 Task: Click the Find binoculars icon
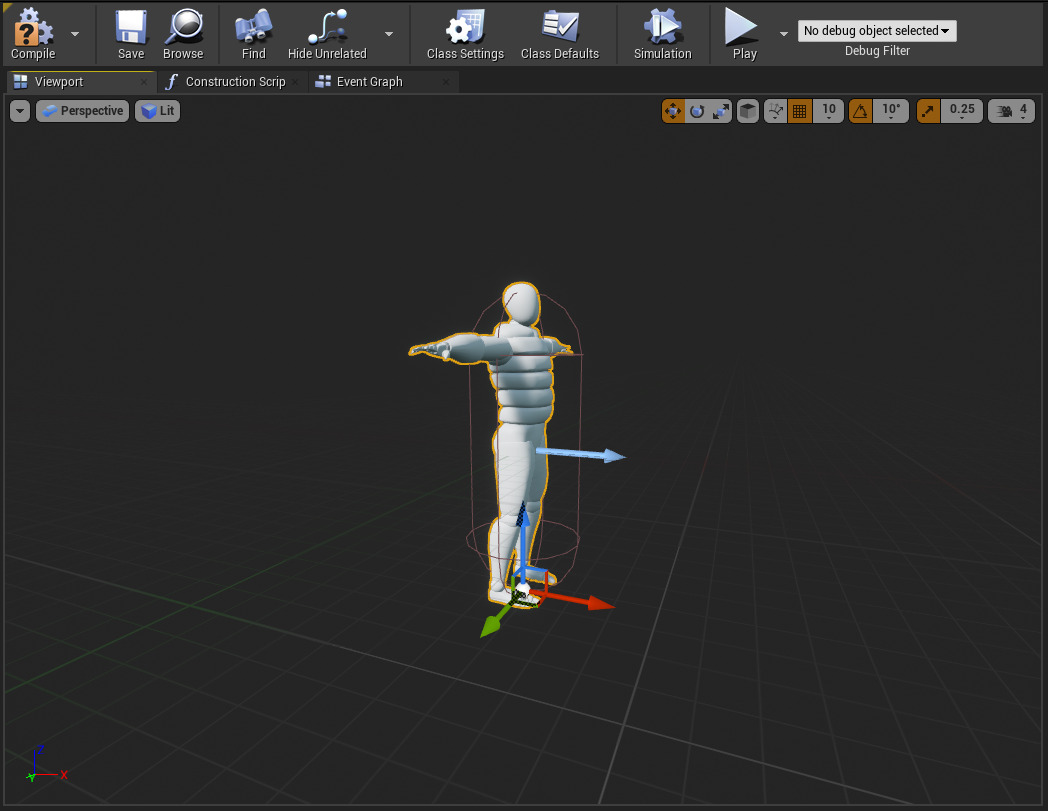[x=253, y=28]
